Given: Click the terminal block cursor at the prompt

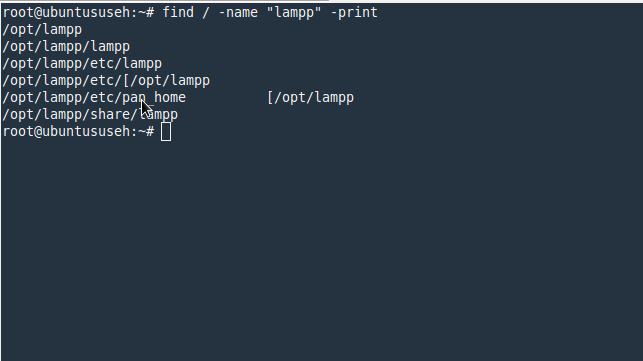Looking at the screenshot, I should coord(166,132).
